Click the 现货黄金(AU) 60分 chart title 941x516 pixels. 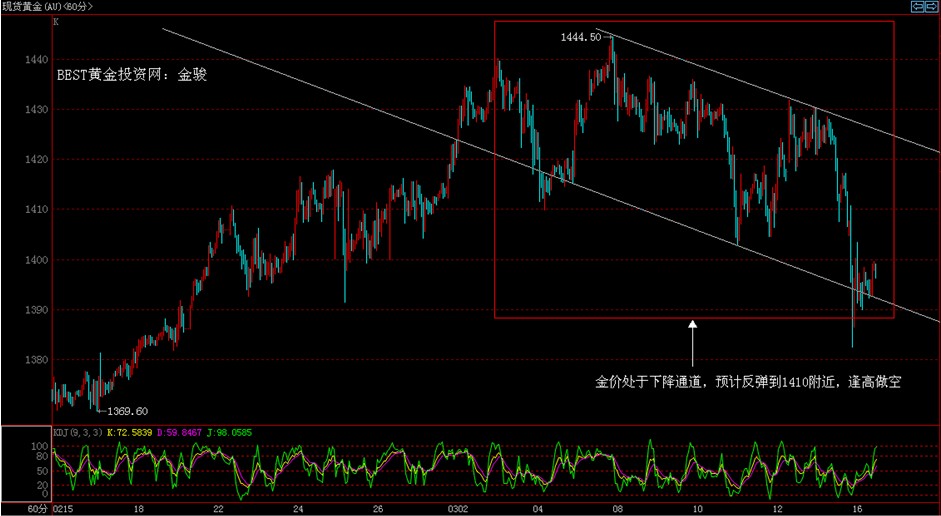click(47, 7)
